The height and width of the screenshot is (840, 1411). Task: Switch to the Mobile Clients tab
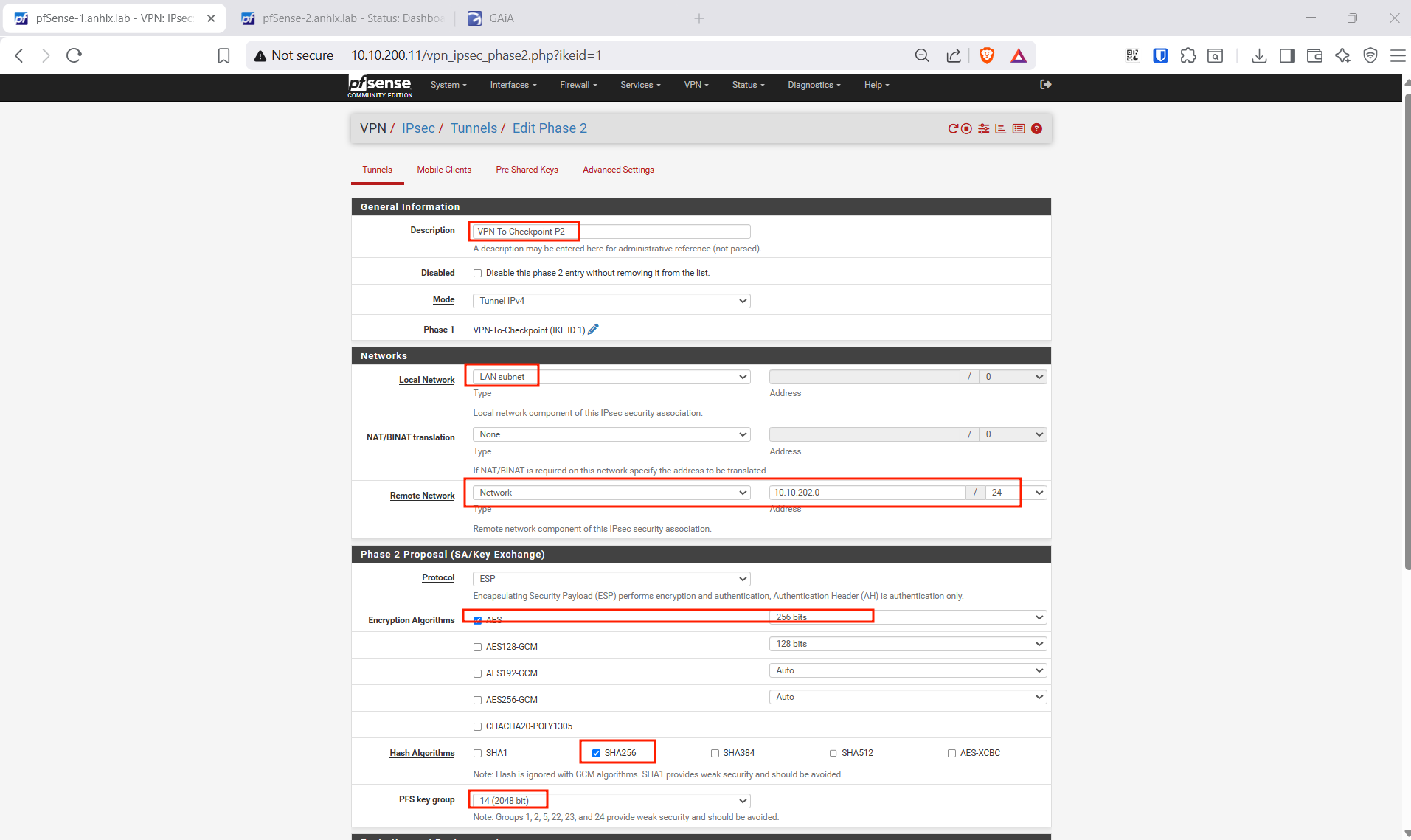pos(444,170)
